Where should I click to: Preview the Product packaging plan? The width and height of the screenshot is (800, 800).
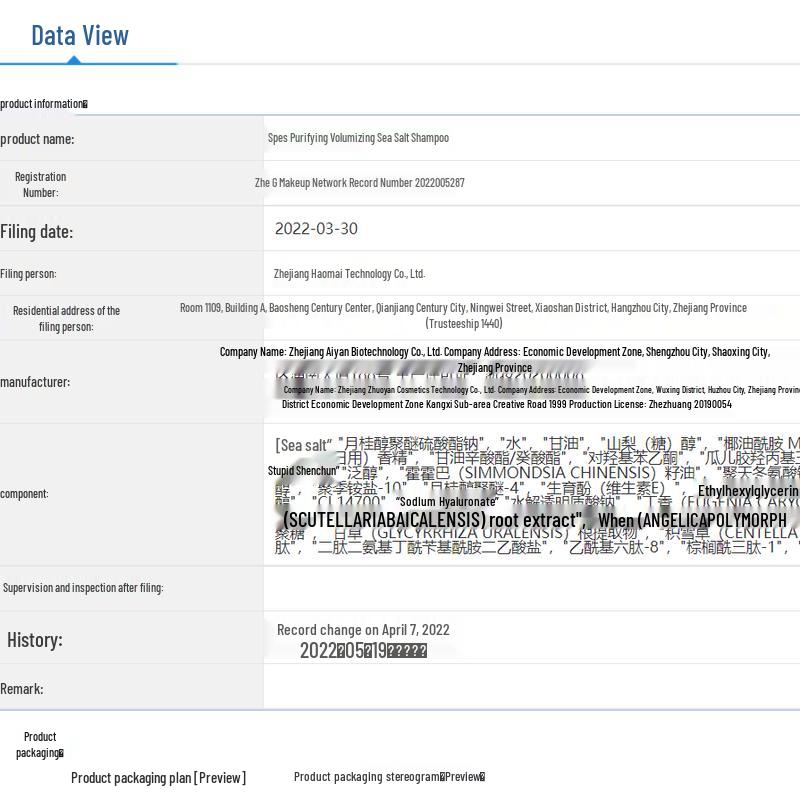point(158,778)
